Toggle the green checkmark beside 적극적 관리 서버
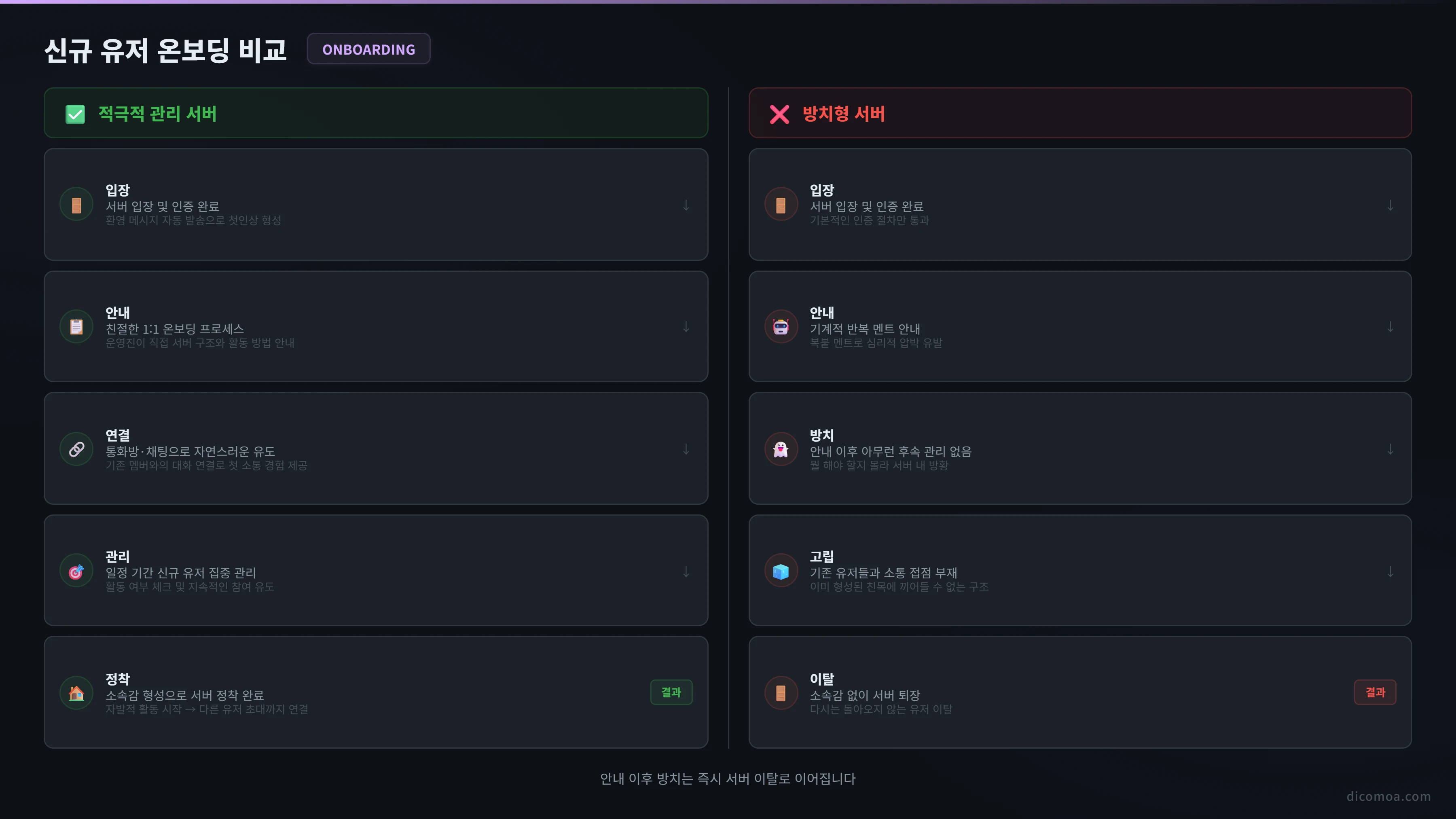The width and height of the screenshot is (1456, 819). (x=75, y=114)
